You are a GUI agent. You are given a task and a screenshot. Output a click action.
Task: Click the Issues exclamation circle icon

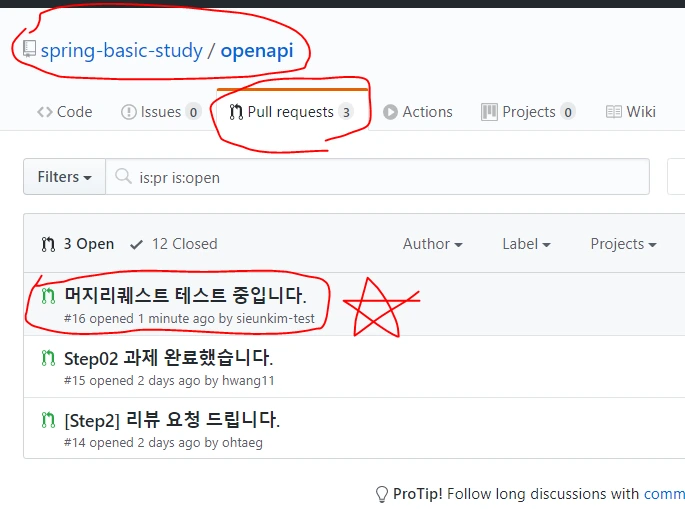tap(128, 112)
